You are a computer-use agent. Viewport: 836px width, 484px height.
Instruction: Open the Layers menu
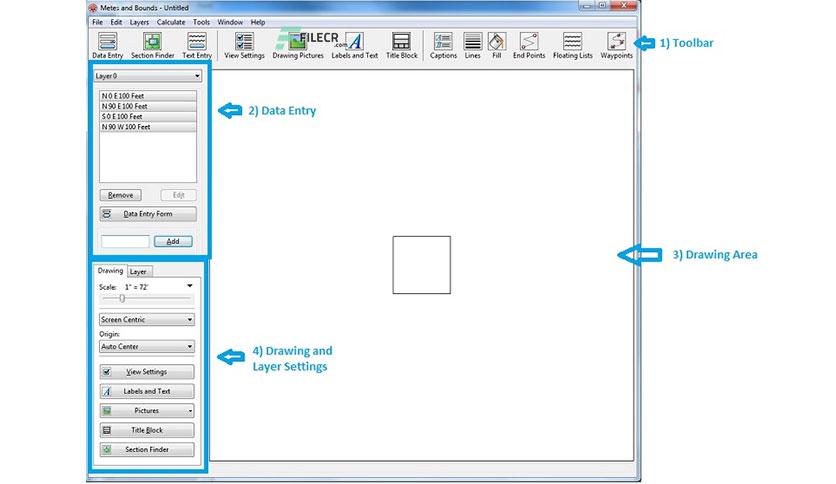(x=139, y=22)
